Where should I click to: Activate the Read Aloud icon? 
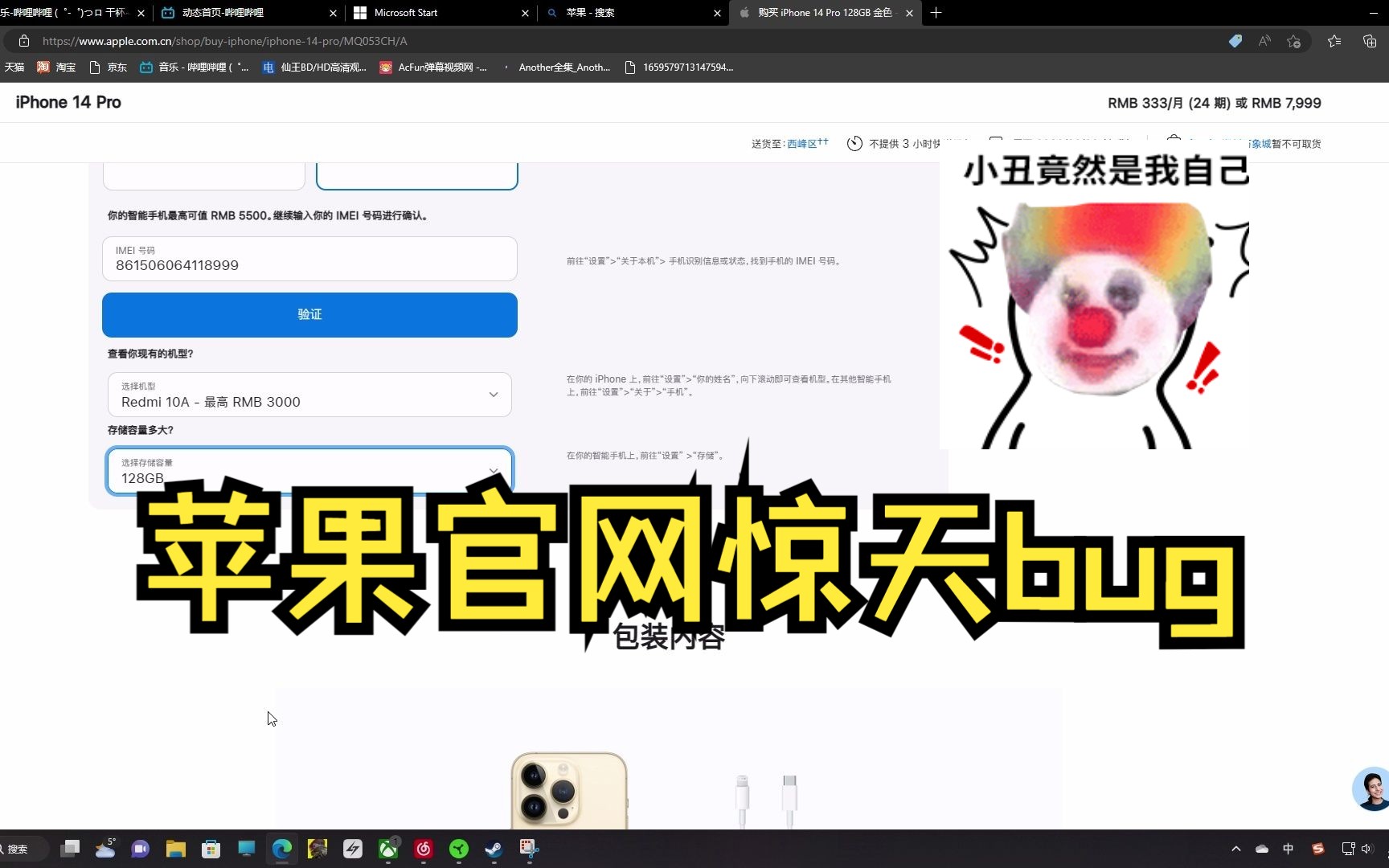point(1264,41)
